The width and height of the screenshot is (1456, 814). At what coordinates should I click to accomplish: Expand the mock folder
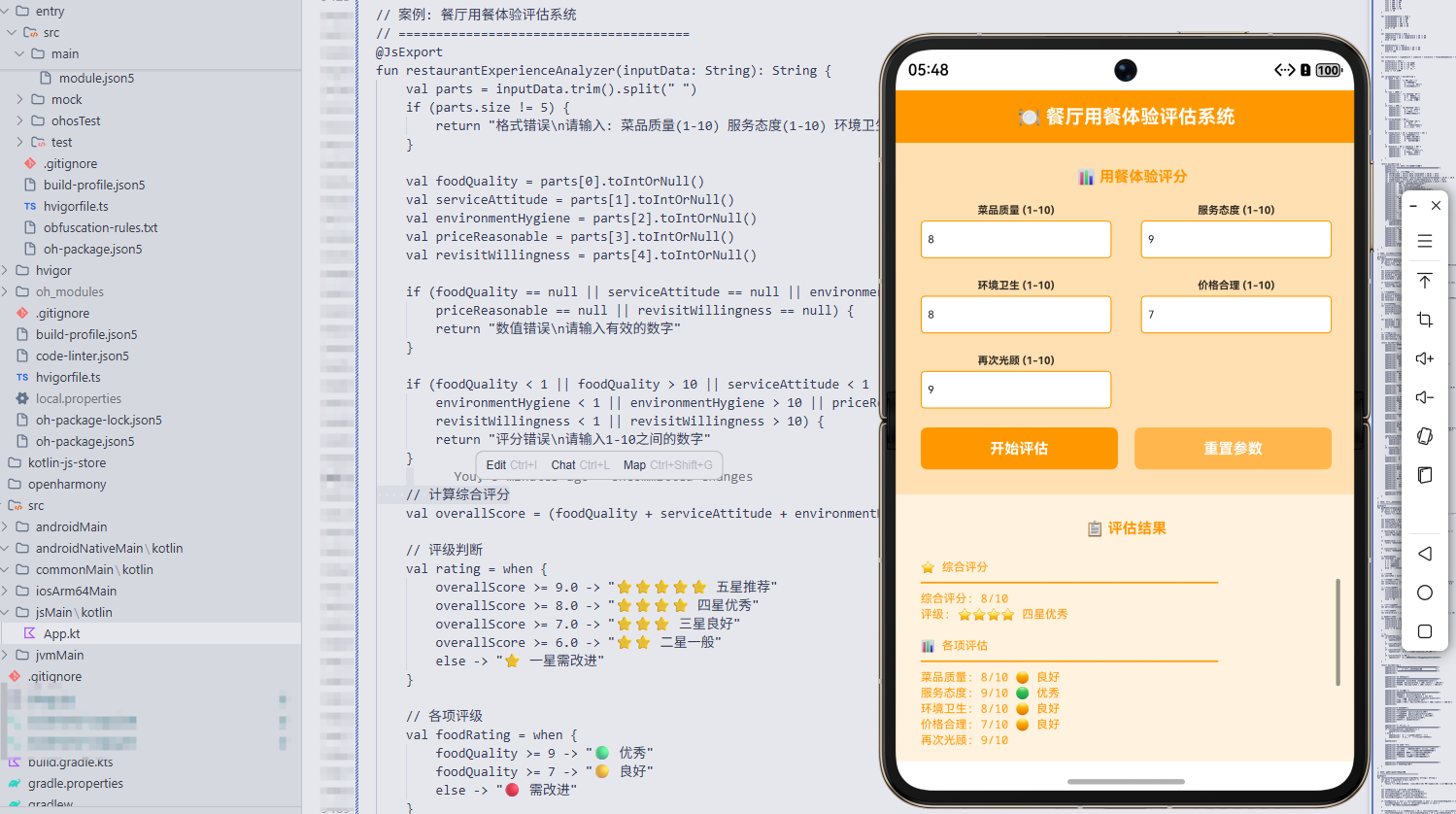(19, 99)
